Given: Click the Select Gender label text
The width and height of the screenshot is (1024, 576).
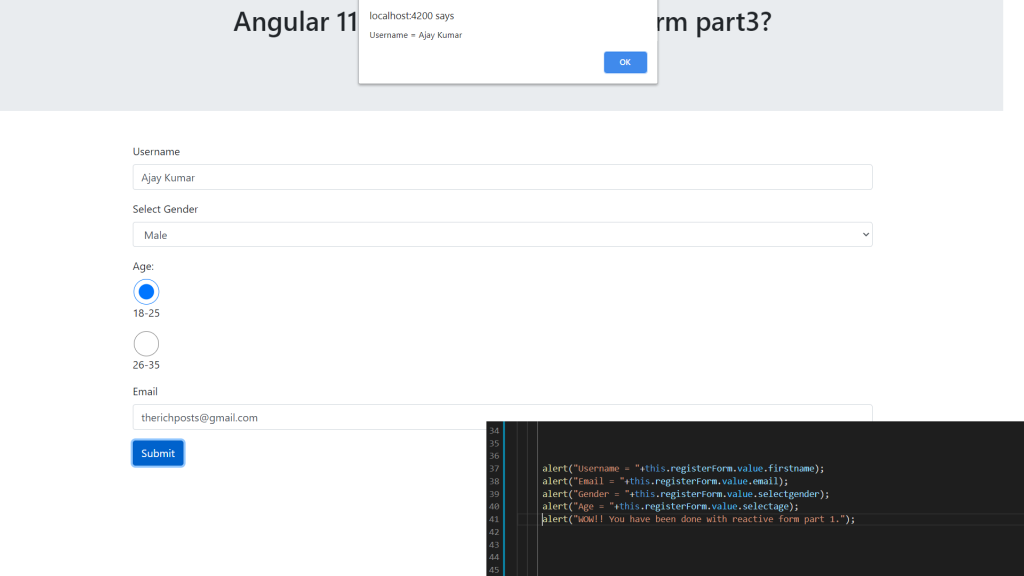Looking at the screenshot, I should 164,209.
